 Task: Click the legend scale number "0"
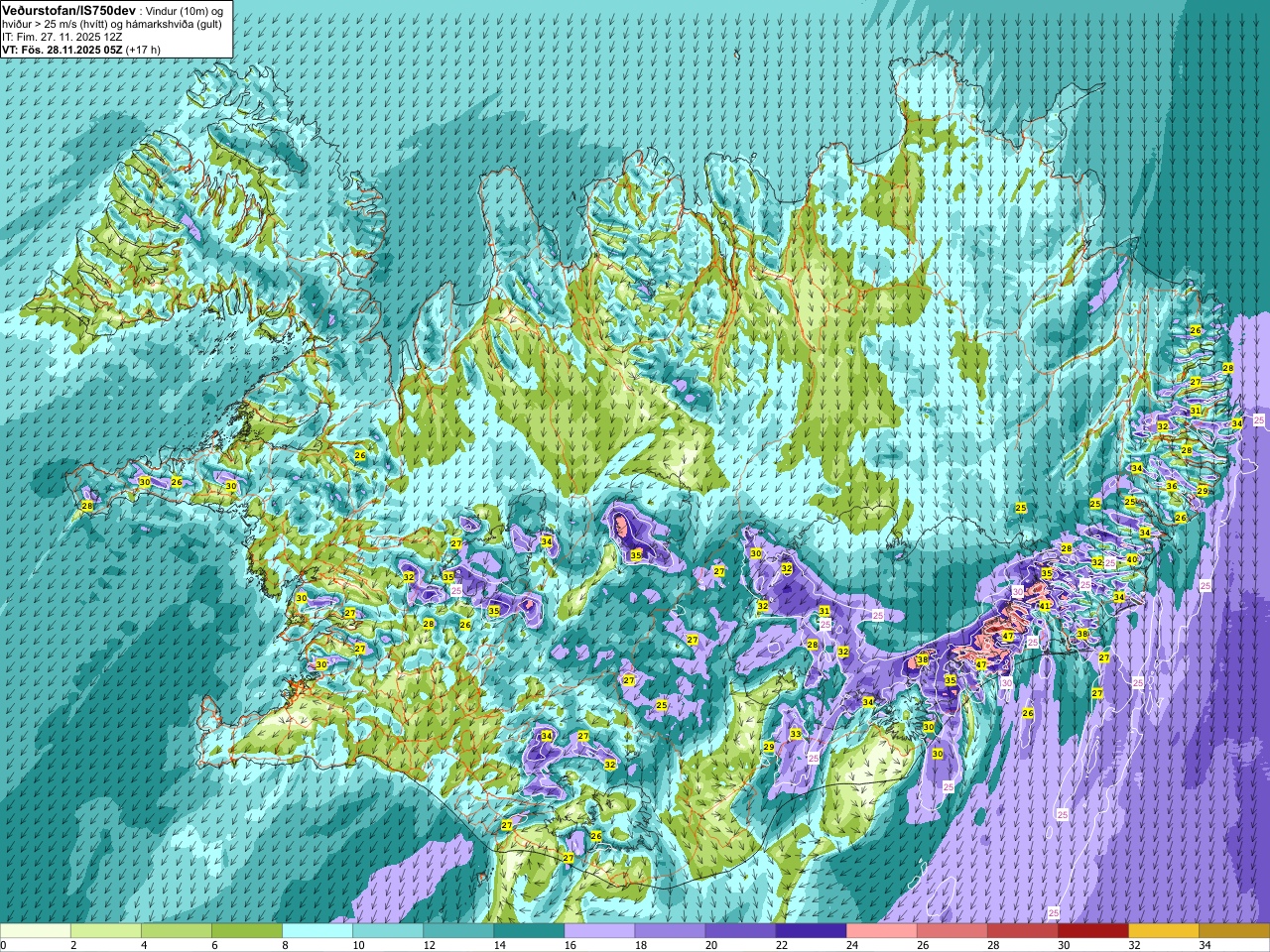click(4, 945)
